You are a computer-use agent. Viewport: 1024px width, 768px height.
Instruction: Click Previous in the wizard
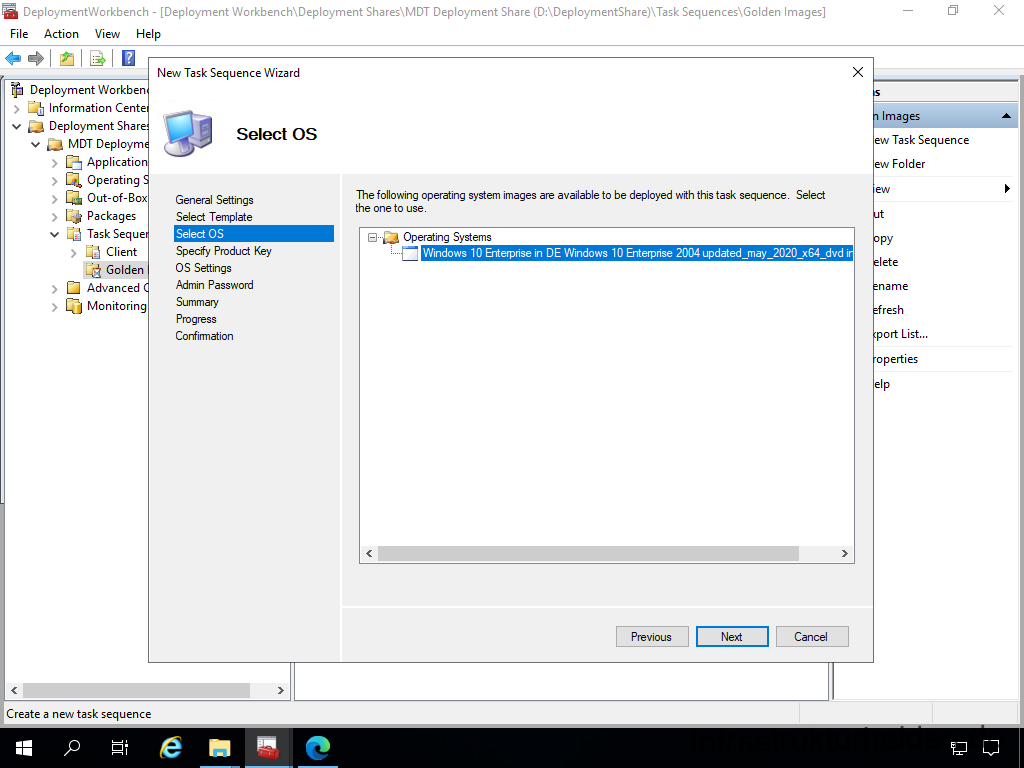[651, 637]
